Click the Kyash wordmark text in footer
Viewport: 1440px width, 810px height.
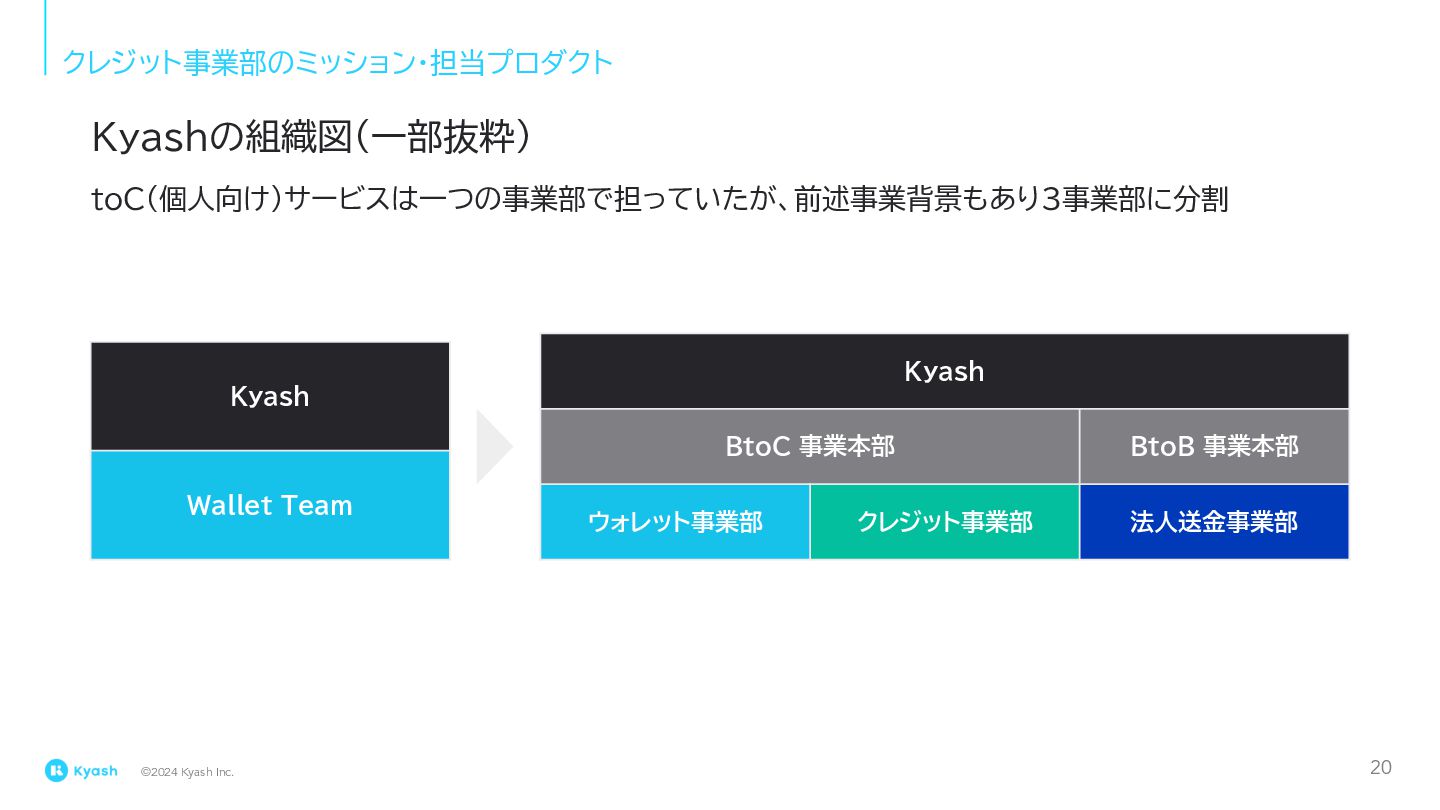point(95,771)
